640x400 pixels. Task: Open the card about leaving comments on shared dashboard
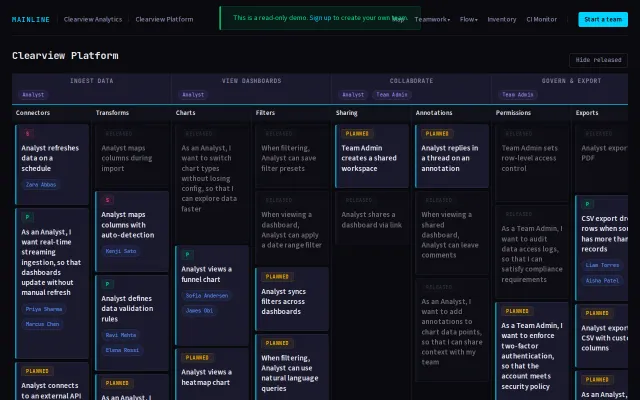coord(452,233)
